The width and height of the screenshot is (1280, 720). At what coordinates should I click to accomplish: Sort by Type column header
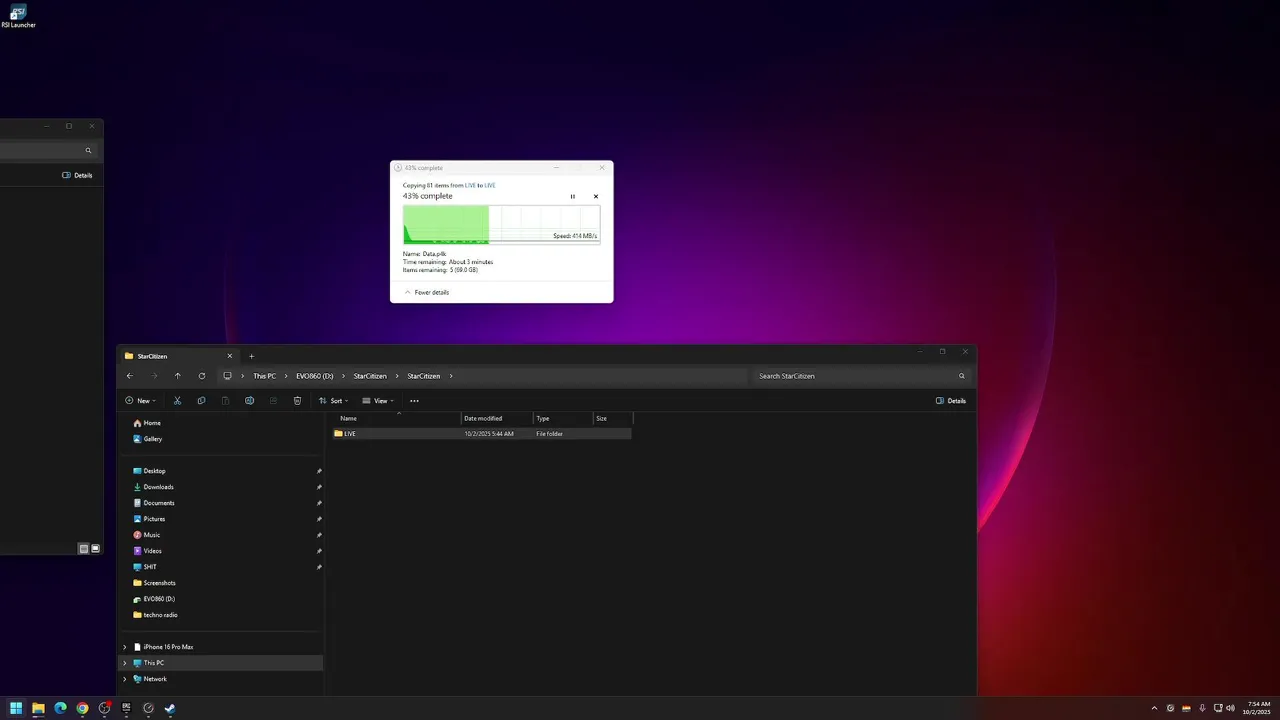[x=562, y=418]
